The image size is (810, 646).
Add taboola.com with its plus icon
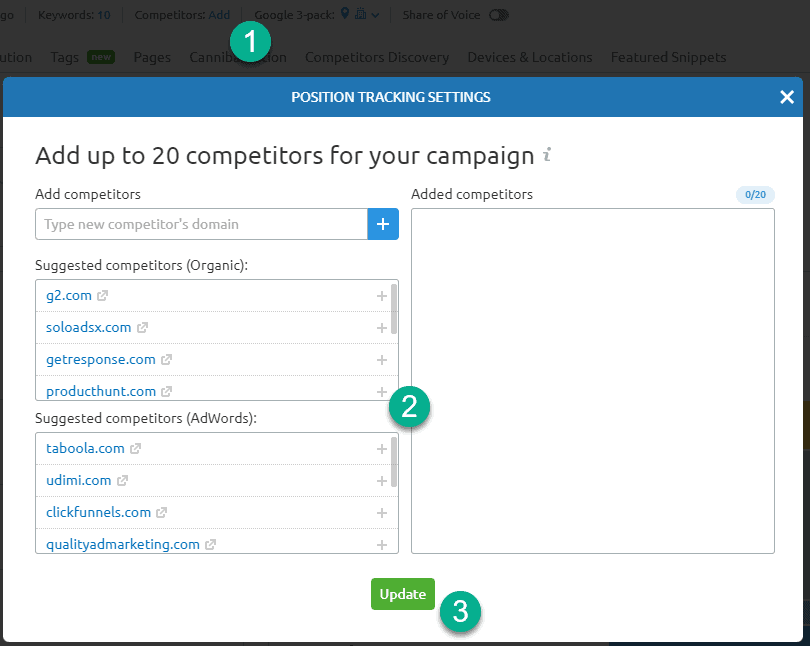[x=382, y=449]
